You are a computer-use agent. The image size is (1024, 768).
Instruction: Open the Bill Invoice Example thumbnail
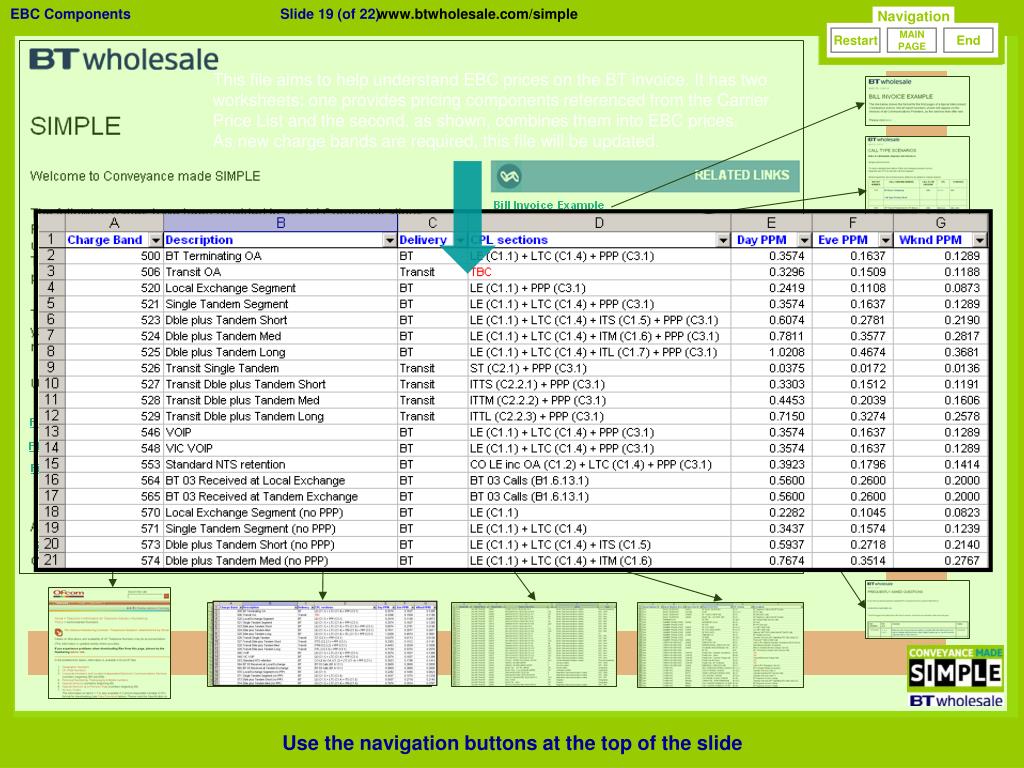pyautogui.click(x=917, y=101)
